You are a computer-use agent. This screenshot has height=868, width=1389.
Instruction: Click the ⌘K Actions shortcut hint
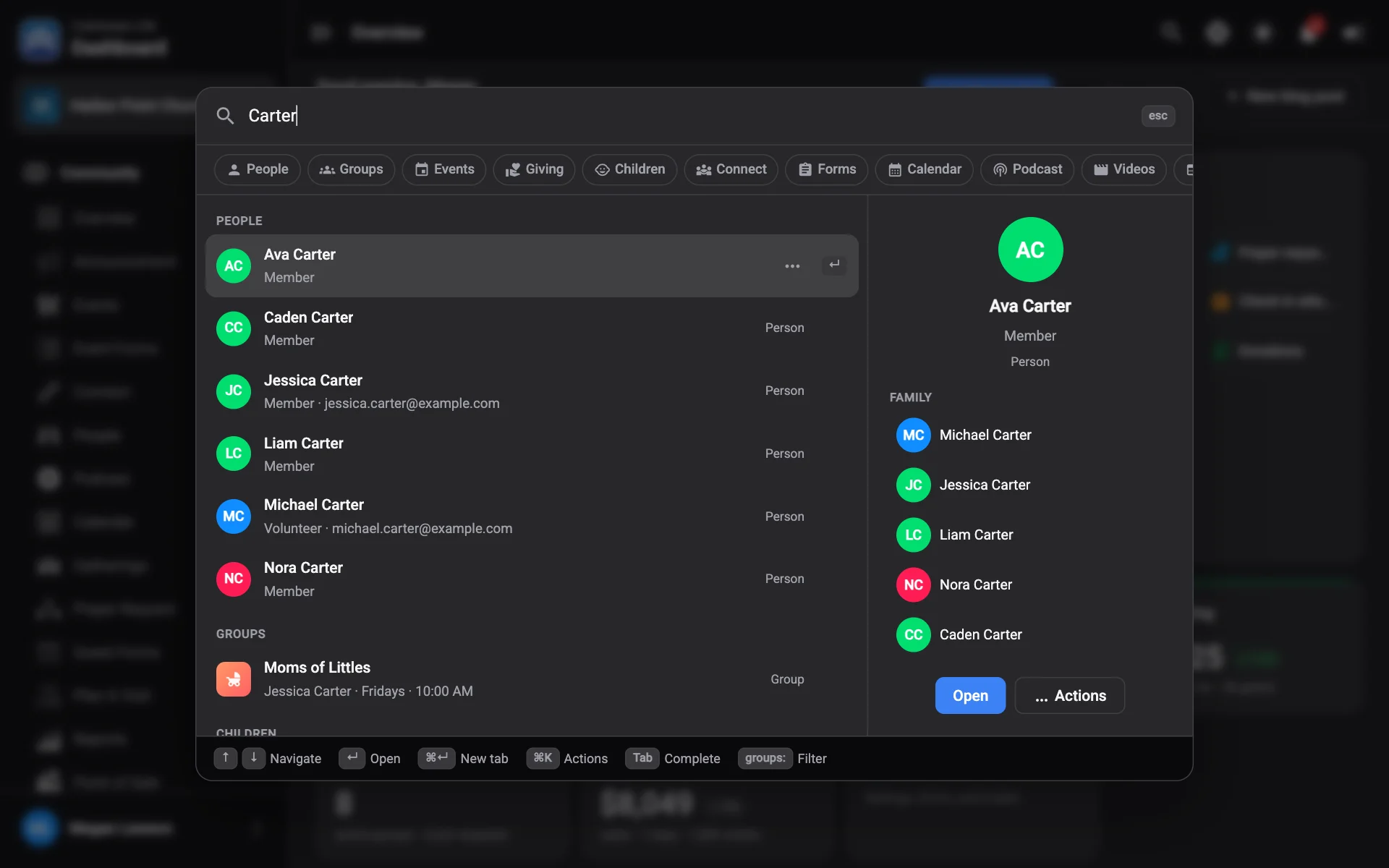point(567,758)
